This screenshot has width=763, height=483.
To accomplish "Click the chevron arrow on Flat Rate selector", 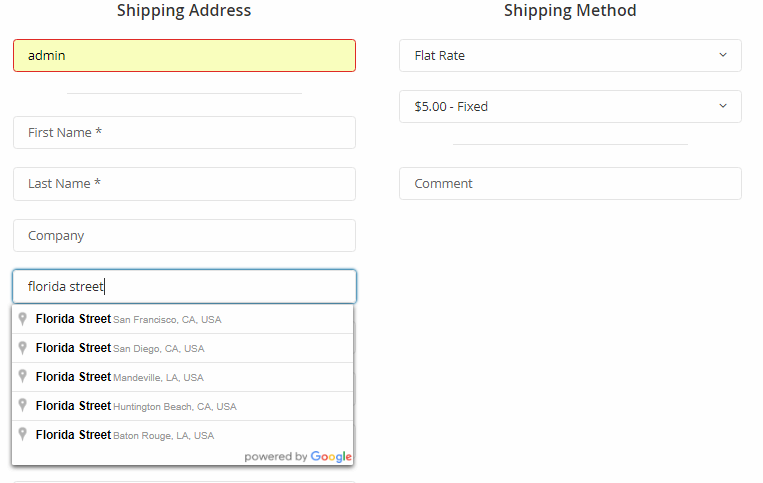I will tap(723, 55).
